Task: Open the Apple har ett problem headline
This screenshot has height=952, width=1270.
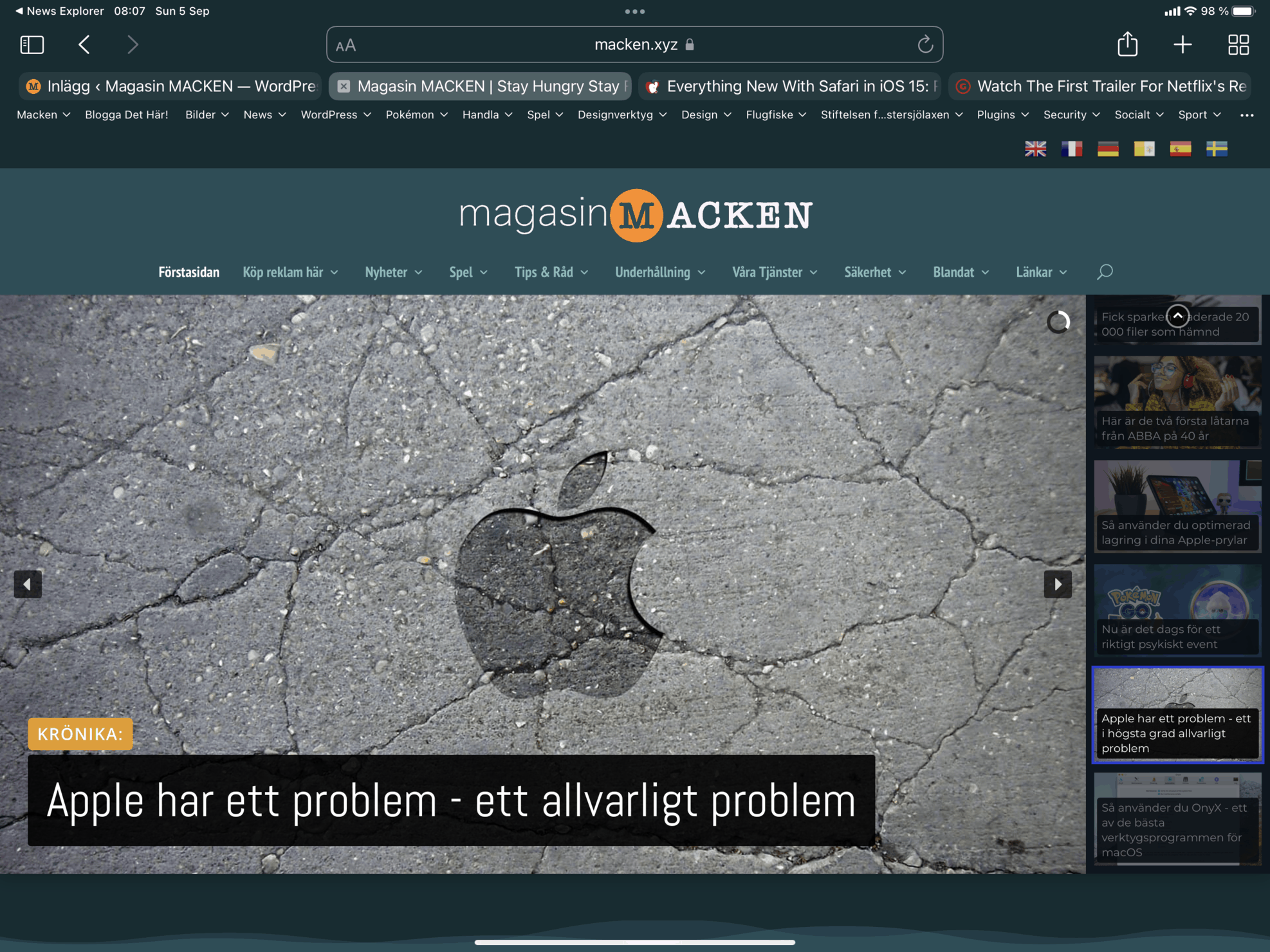Action: [x=451, y=800]
